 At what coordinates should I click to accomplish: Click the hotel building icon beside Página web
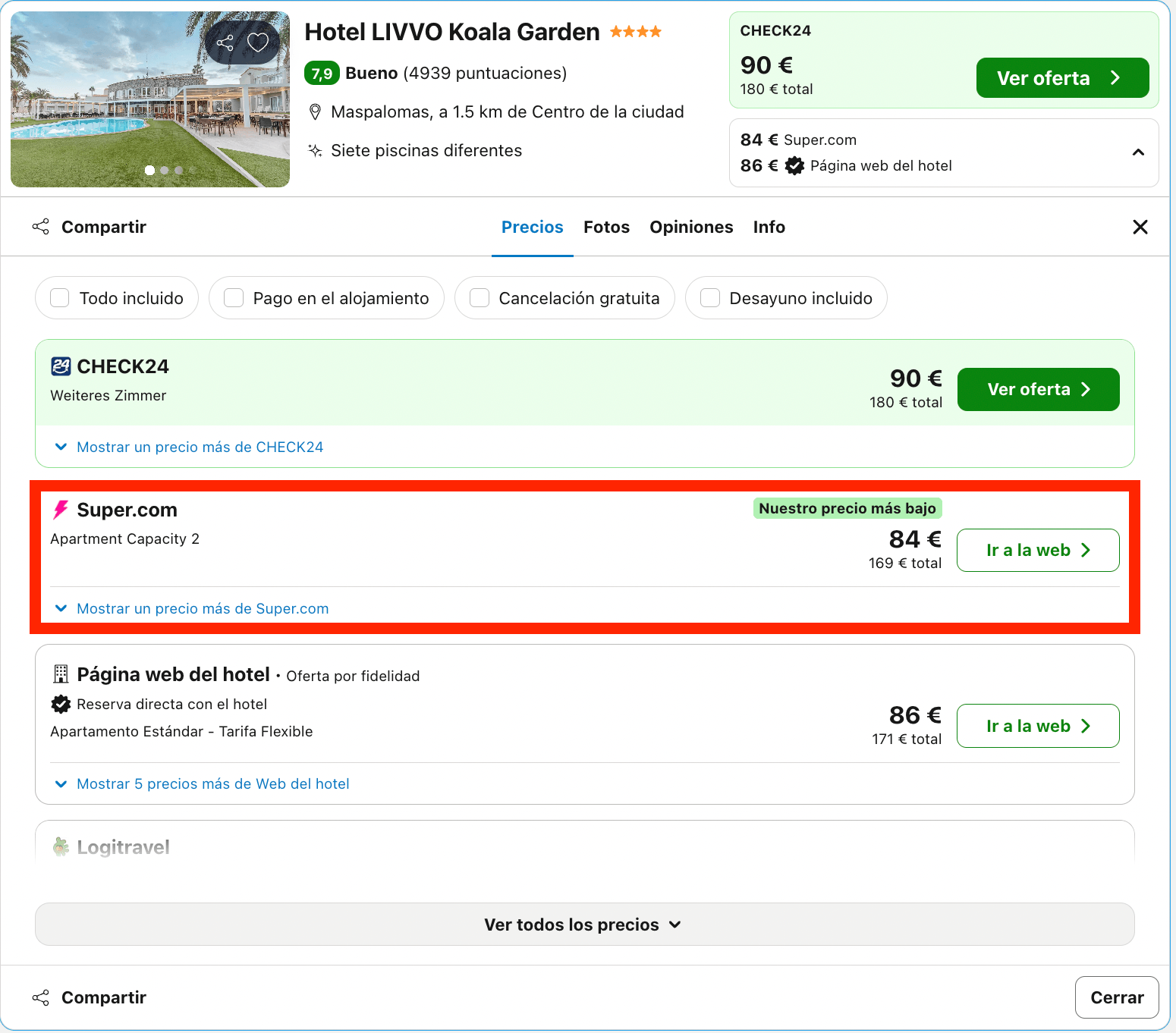(x=61, y=674)
